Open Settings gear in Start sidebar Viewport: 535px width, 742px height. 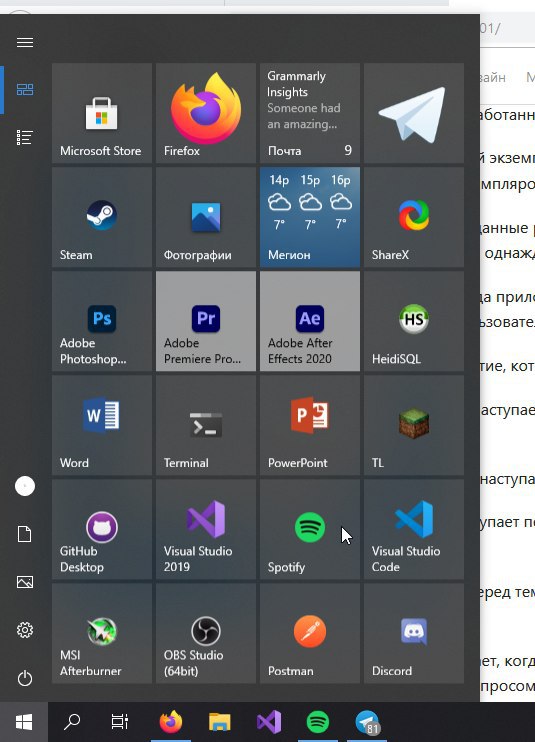click(25, 630)
